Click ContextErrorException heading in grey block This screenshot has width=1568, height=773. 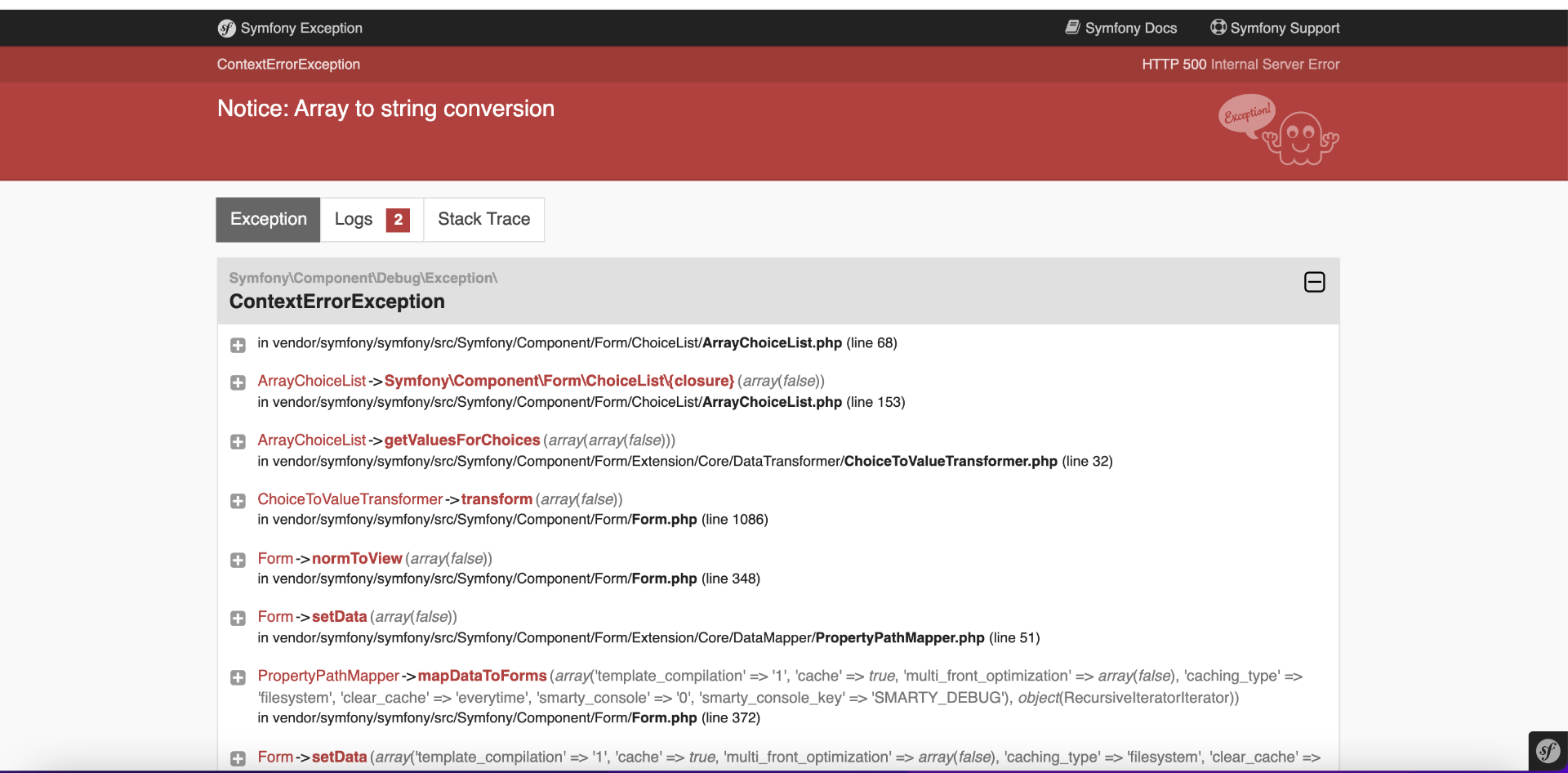click(x=336, y=302)
